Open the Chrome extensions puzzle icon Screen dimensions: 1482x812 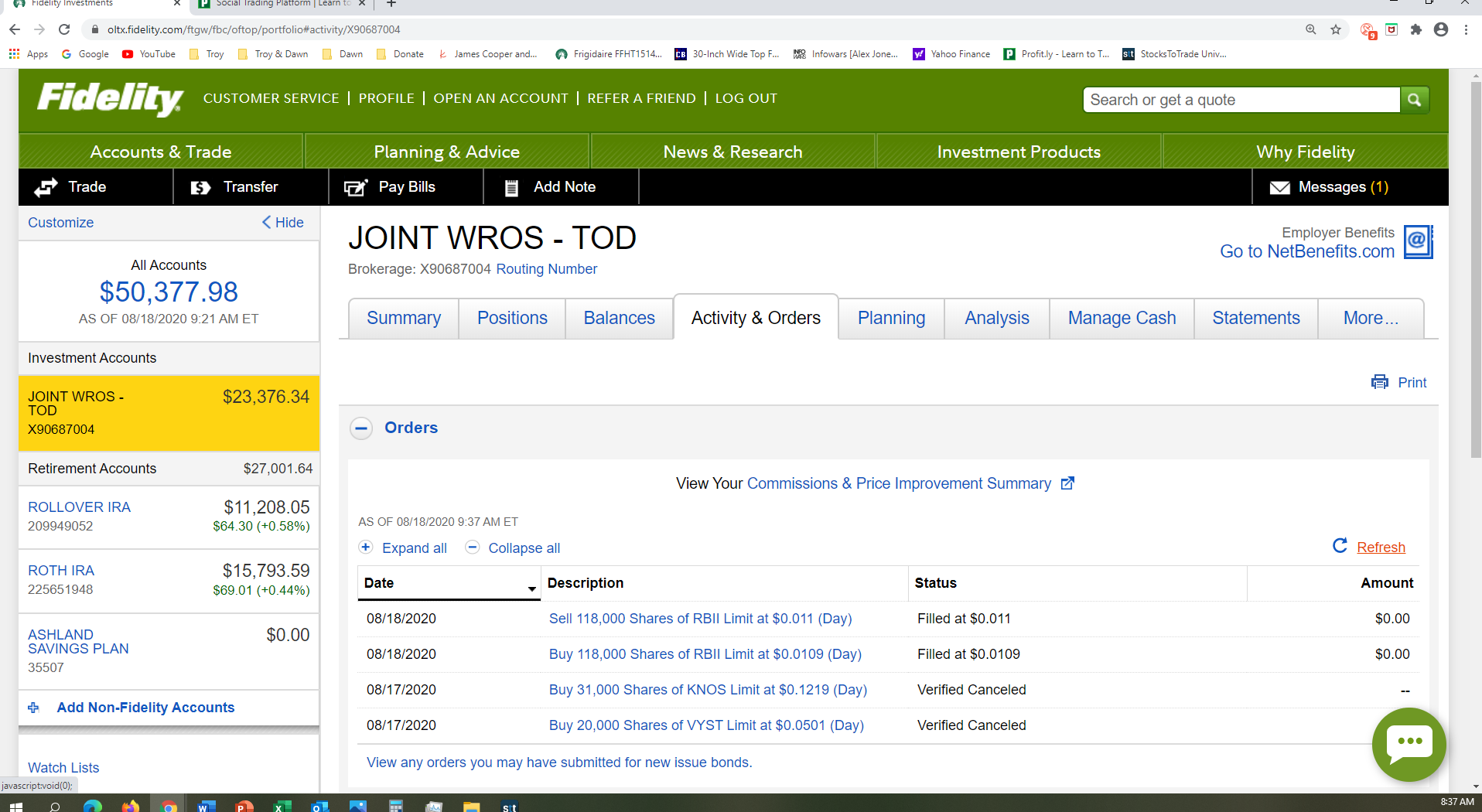[x=1416, y=29]
